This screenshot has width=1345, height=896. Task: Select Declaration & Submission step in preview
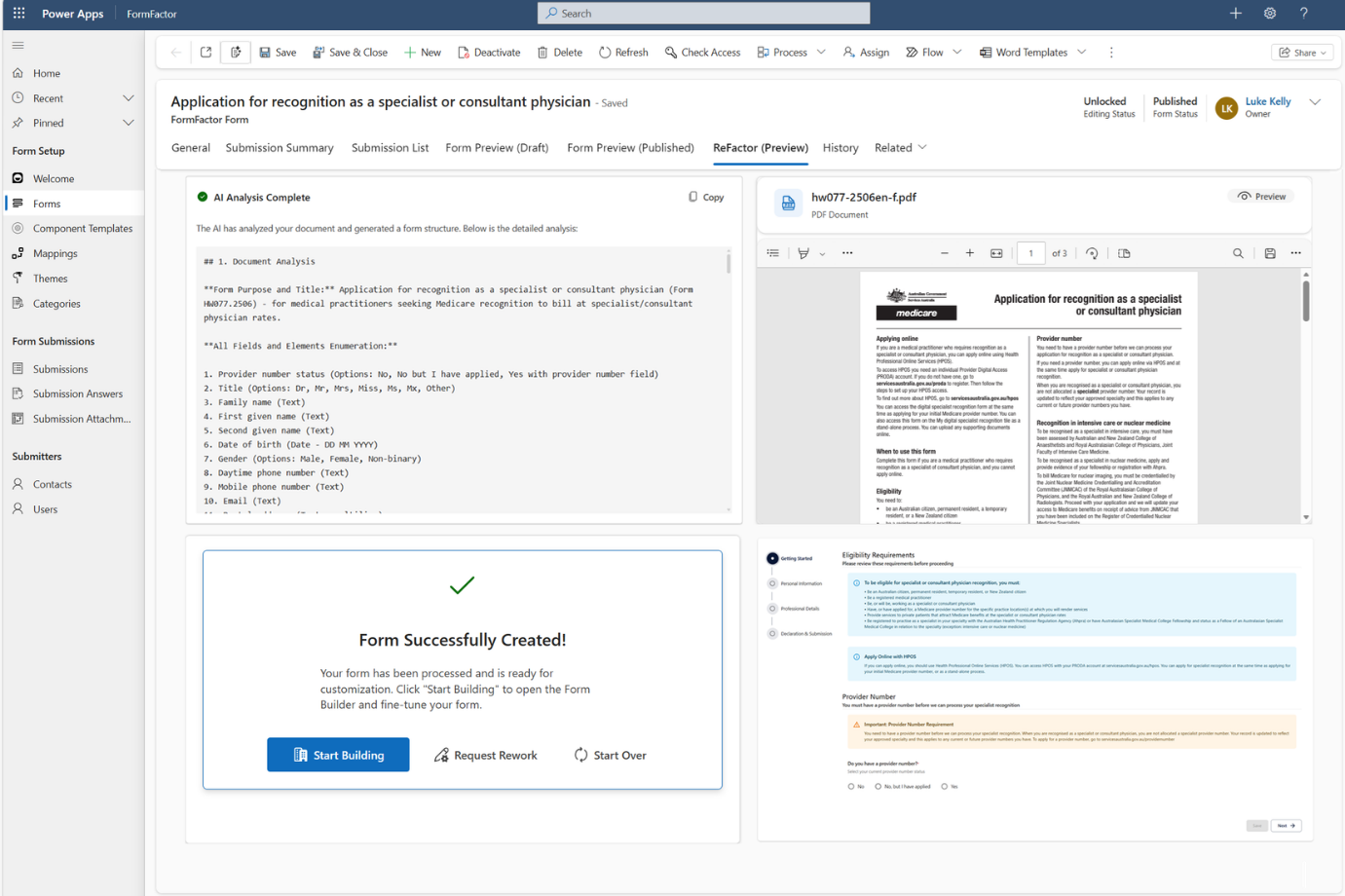tap(801, 634)
